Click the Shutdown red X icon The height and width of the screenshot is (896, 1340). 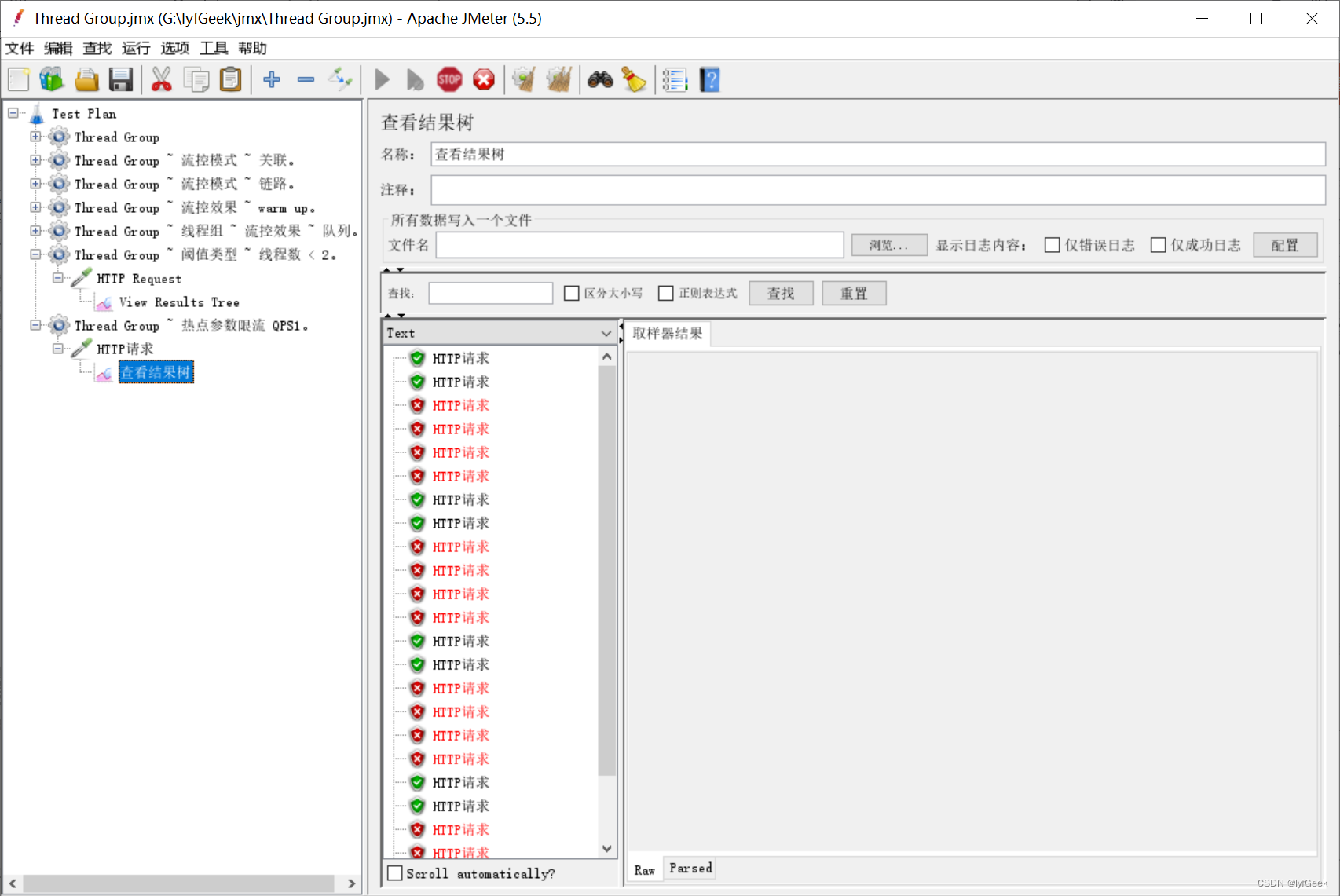coord(484,79)
